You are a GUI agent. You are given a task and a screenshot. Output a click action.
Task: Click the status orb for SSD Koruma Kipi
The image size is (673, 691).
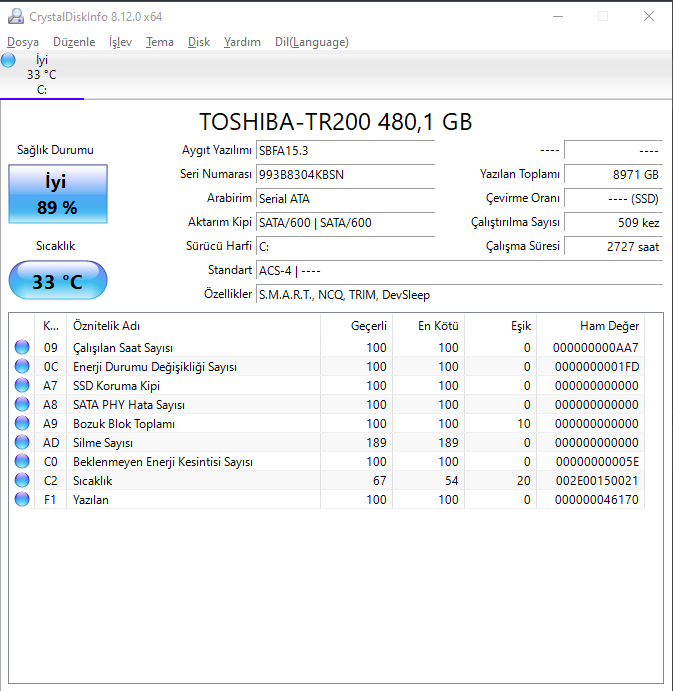click(x=22, y=386)
